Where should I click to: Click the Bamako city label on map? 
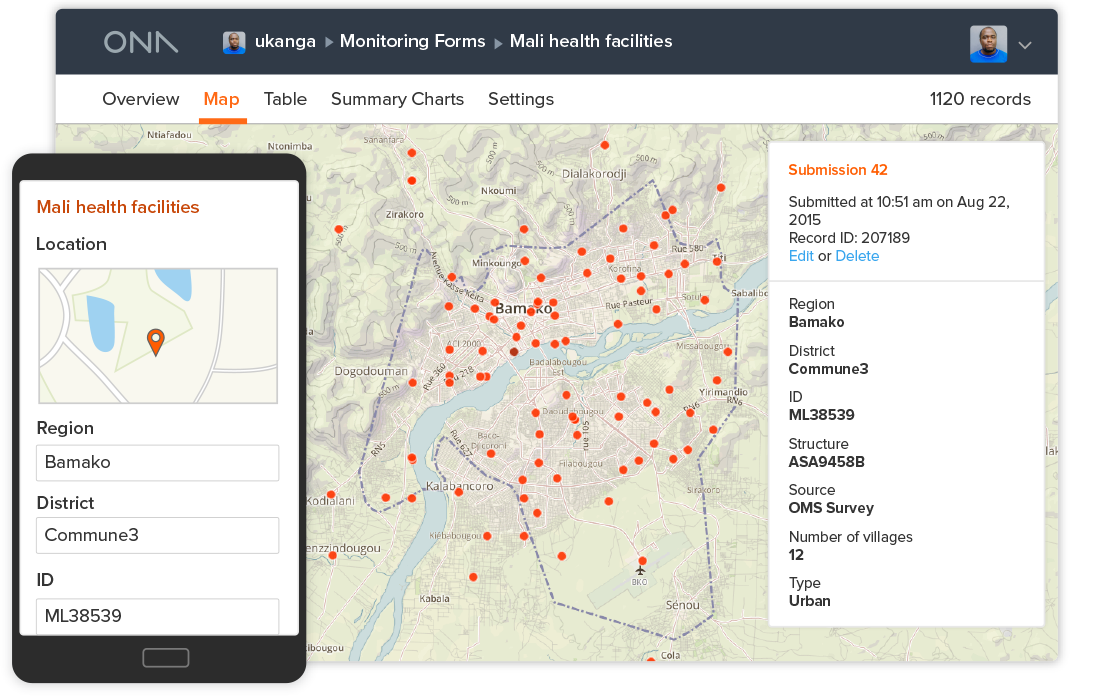(x=523, y=309)
